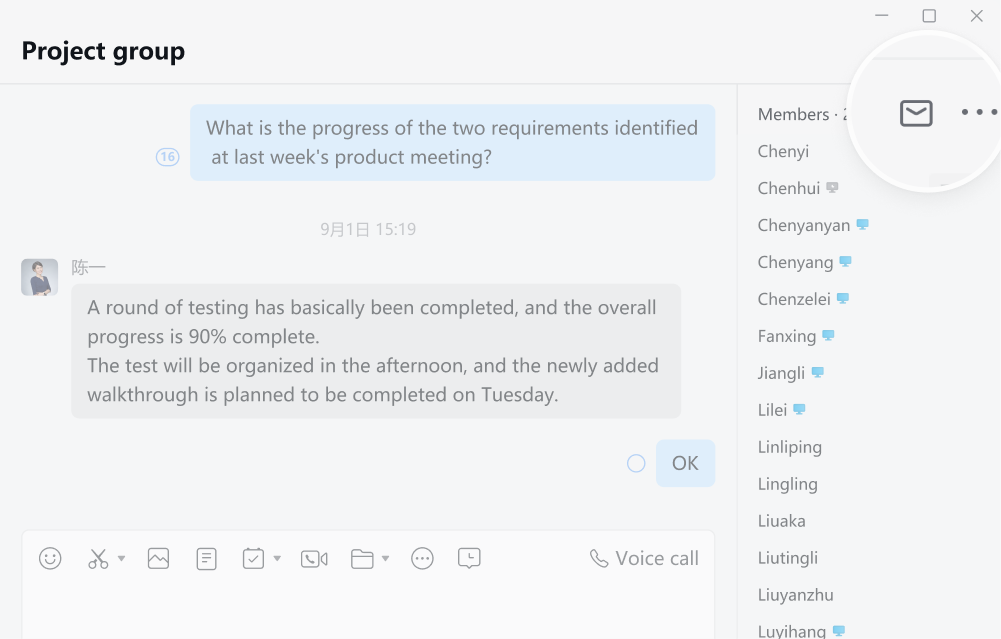Check read status circle beside OK
The image size is (1001, 639).
coord(636,463)
